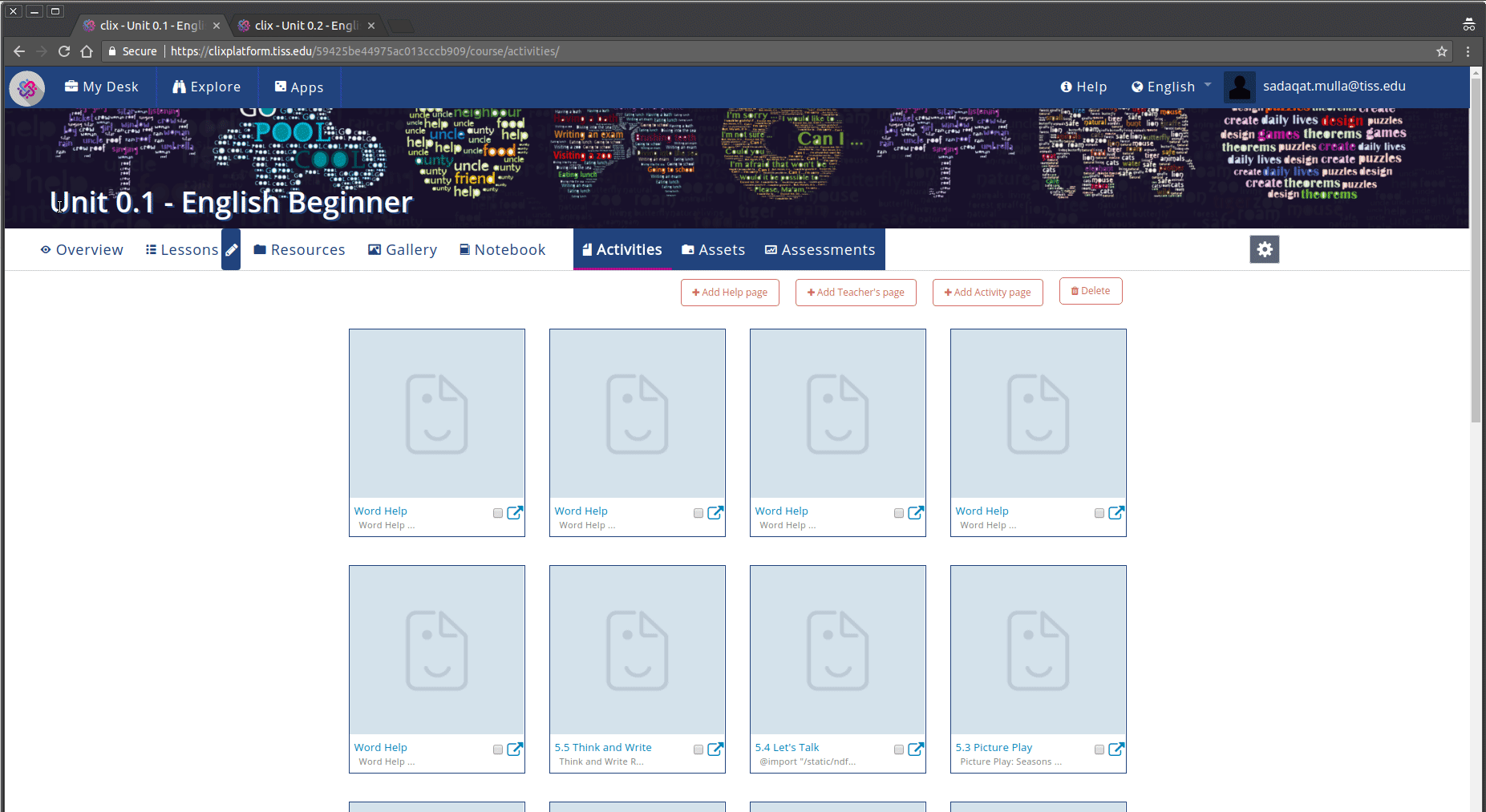The image size is (1486, 812).
Task: Open 5.4 Let's Talk external link icon
Action: [x=915, y=749]
